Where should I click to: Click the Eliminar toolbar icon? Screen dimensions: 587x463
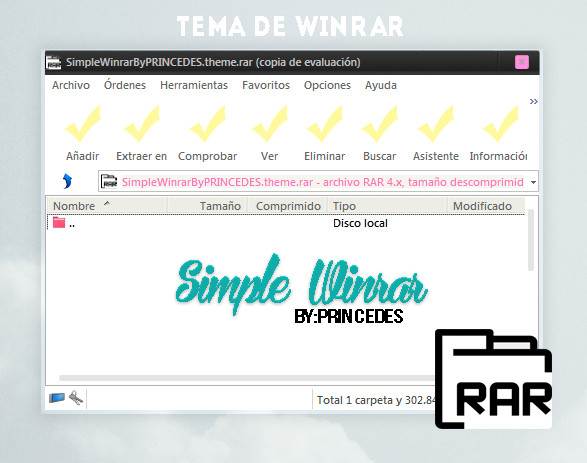tap(325, 124)
